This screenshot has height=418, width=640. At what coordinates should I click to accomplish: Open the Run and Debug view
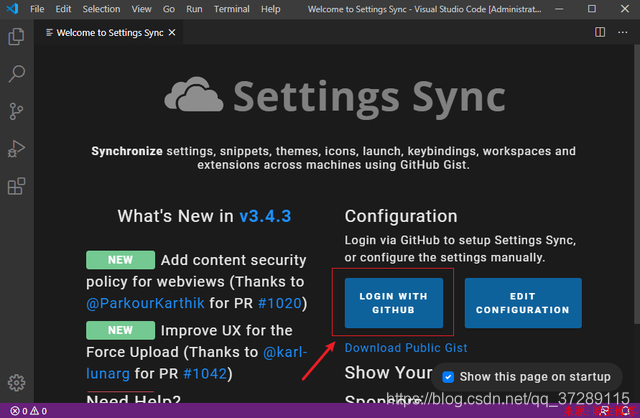pyautogui.click(x=16, y=149)
